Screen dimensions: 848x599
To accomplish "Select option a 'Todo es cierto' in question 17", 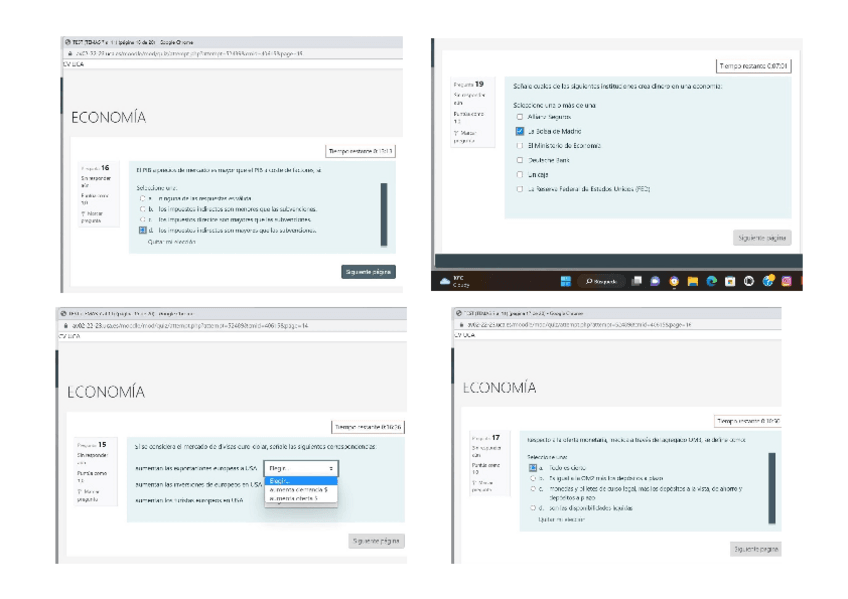I will [x=533, y=468].
